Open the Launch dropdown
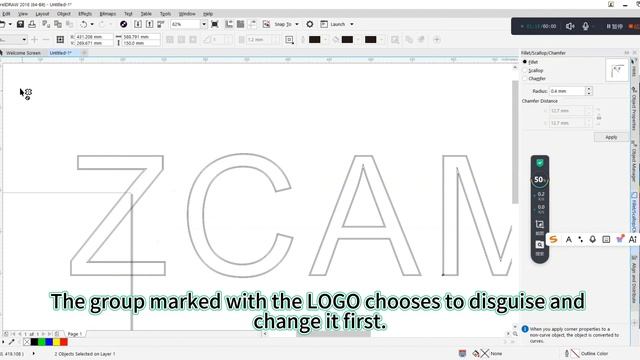This screenshot has width=640, height=360. point(352,24)
